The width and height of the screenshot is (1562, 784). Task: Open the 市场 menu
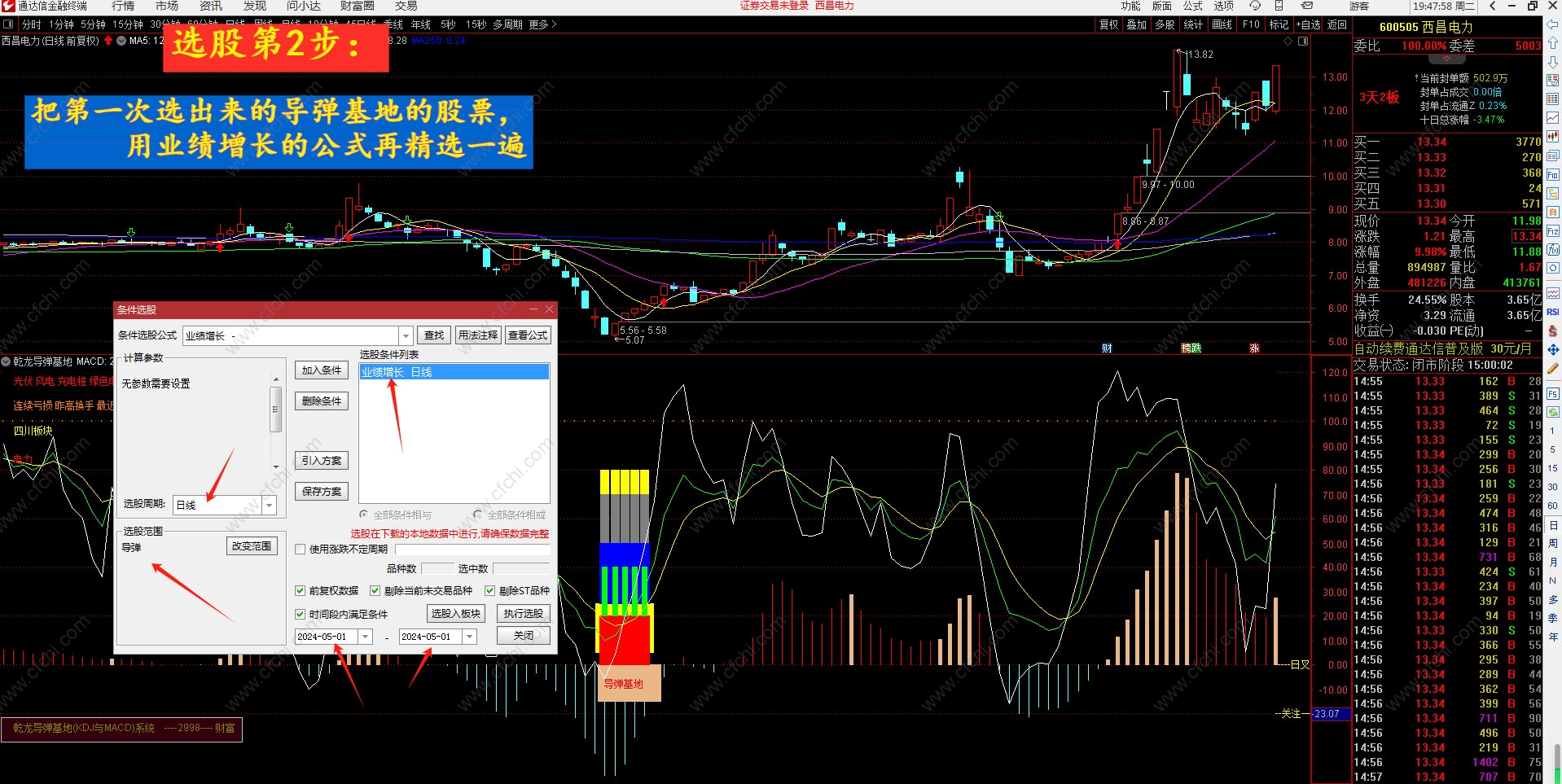pos(167,6)
